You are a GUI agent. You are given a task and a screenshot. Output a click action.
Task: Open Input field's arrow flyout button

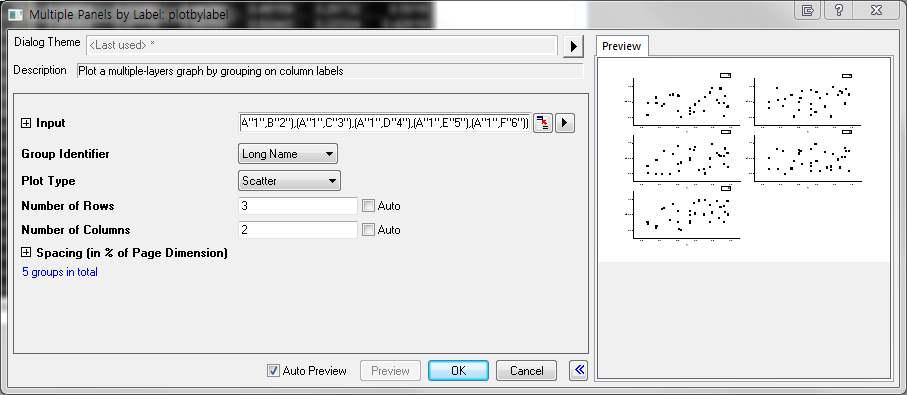(x=565, y=123)
